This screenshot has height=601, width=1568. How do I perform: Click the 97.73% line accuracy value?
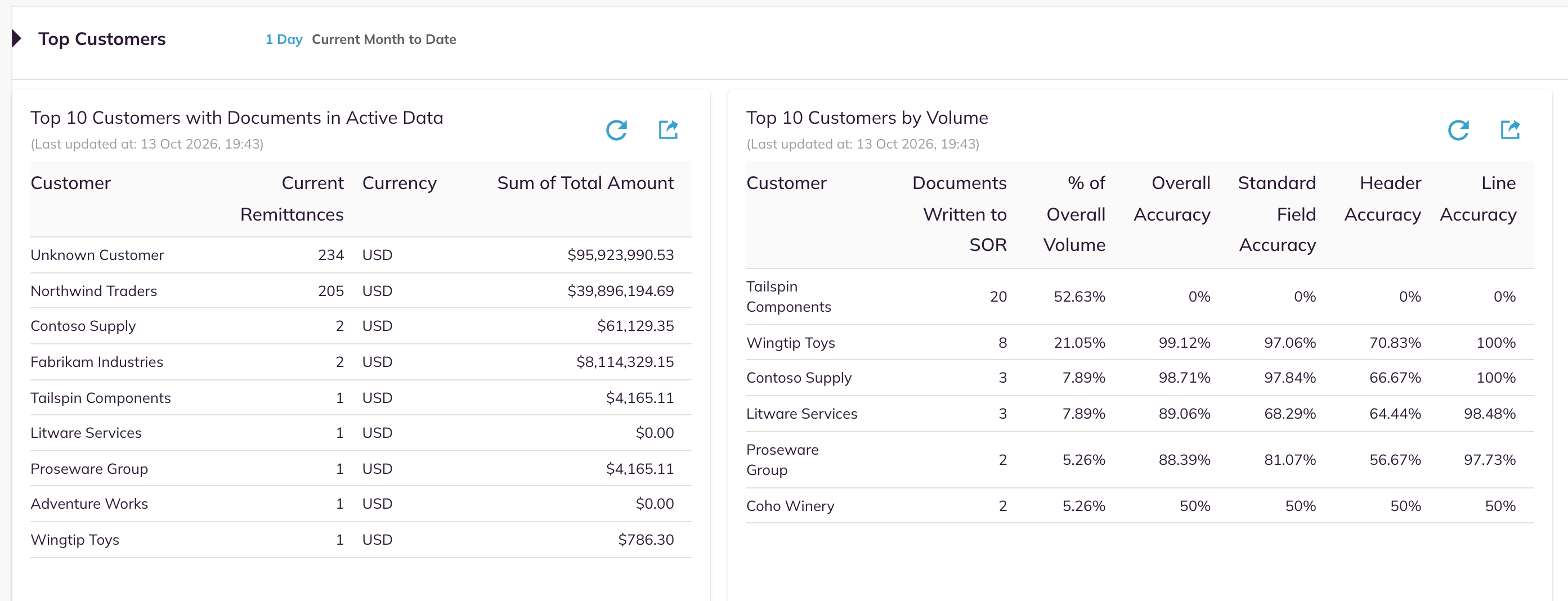tap(1489, 460)
